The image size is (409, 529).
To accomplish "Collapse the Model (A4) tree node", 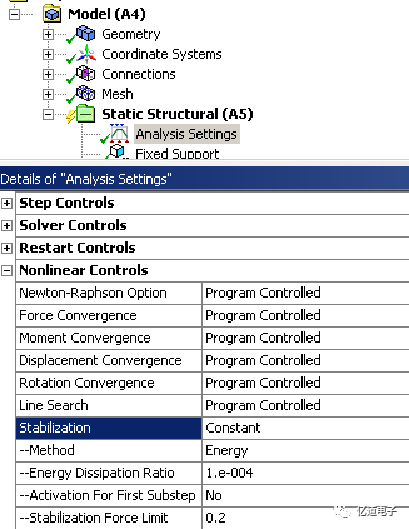I will [x=14, y=15].
